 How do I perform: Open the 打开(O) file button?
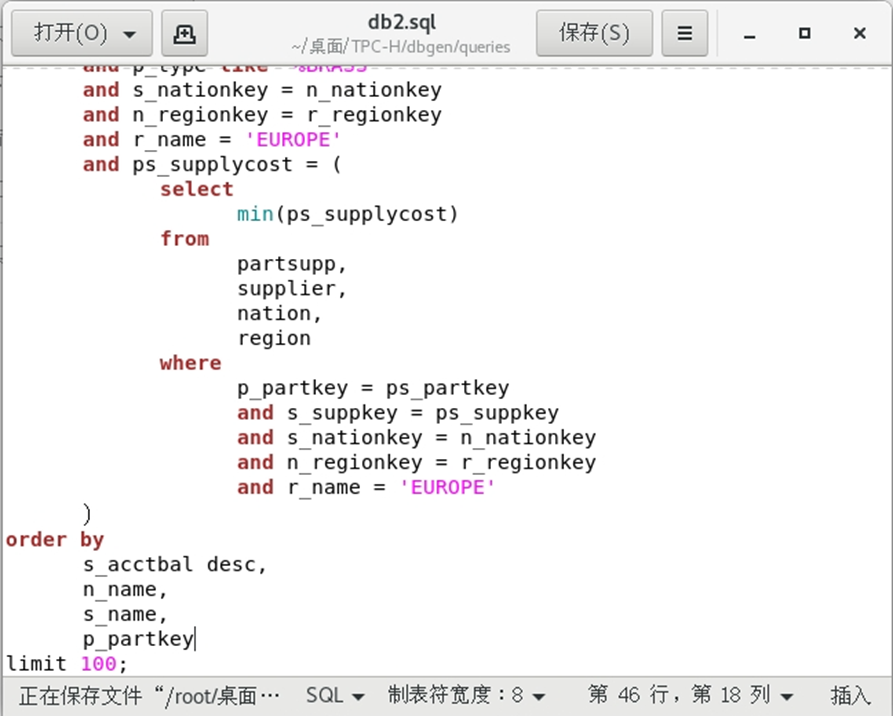[81, 33]
